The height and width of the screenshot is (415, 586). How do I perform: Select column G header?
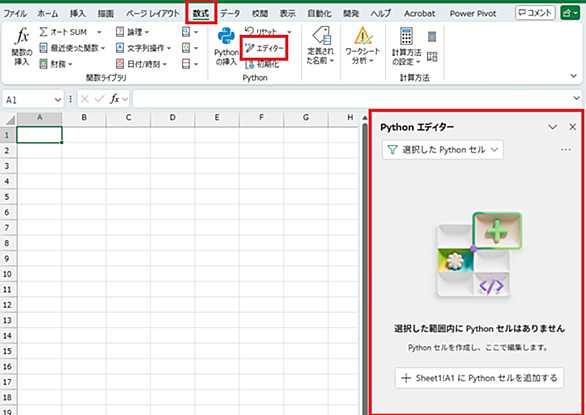click(306, 118)
